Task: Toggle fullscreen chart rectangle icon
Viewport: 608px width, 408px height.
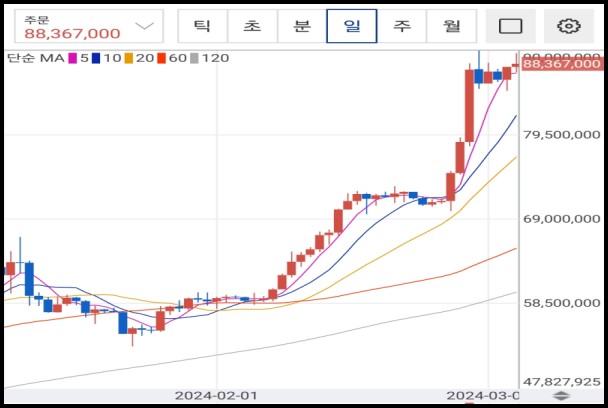Action: (510, 26)
